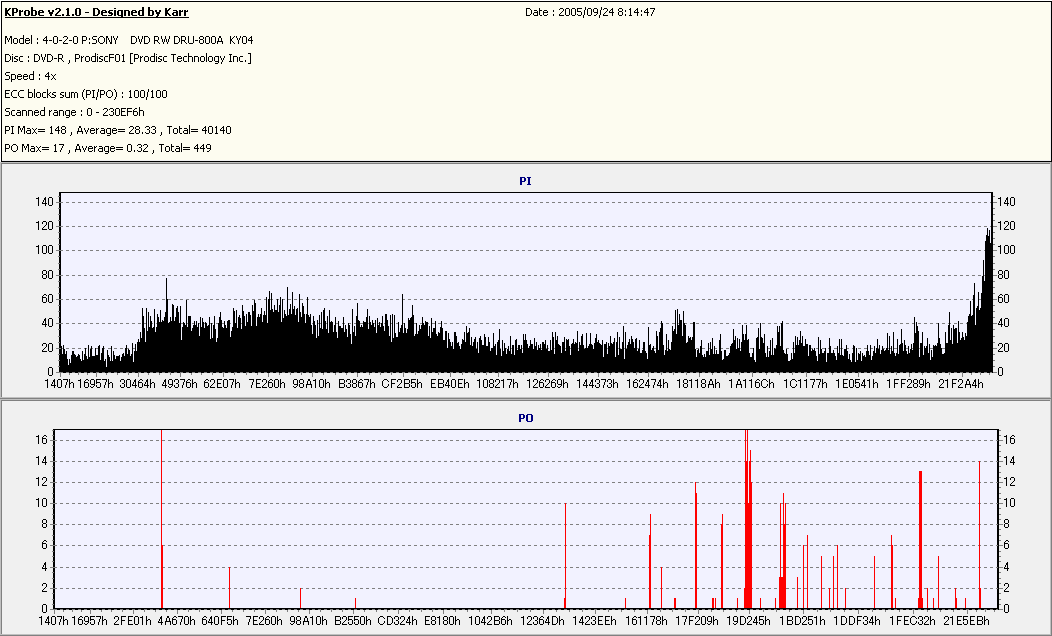Click the PI Max= 148 statistics line
This screenshot has width=1052, height=636.
click(118, 130)
